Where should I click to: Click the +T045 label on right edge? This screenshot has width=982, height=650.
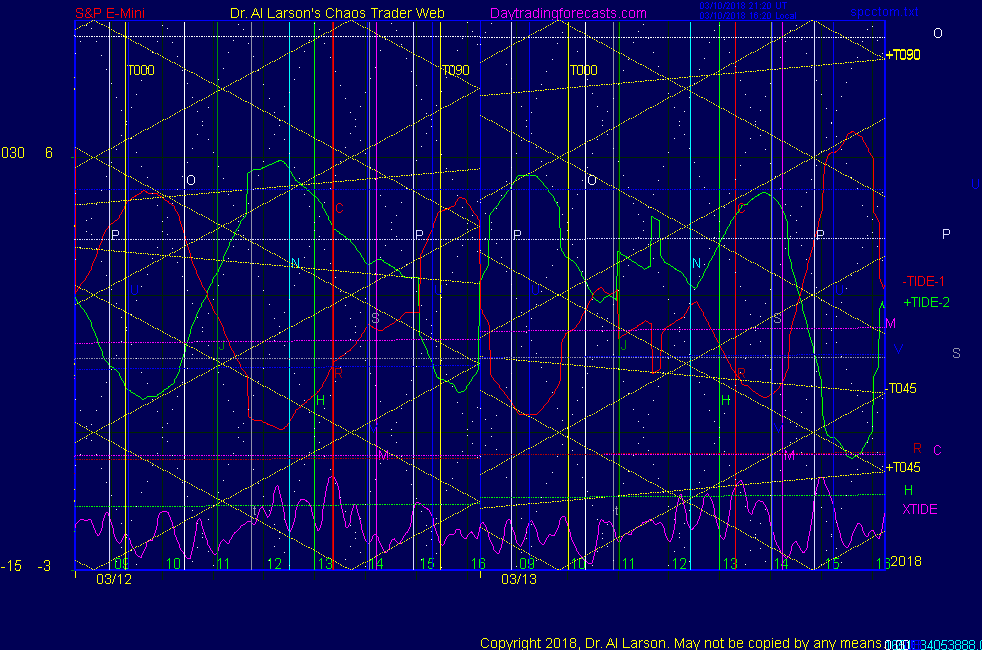pos(903,467)
